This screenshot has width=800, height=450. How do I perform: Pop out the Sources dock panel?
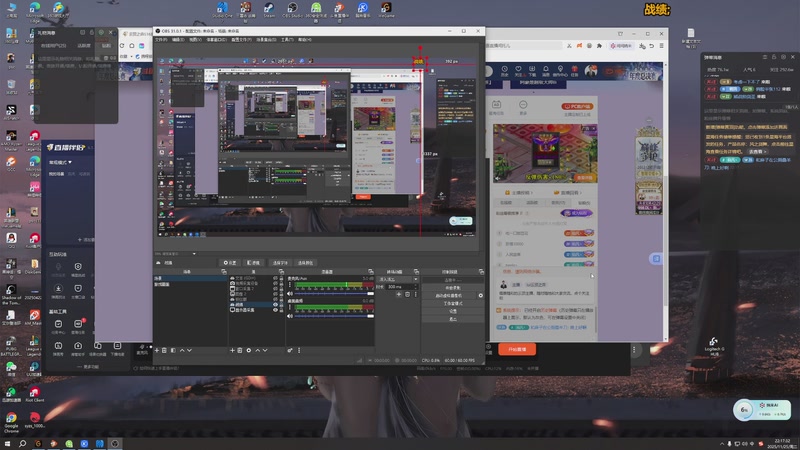coord(281,272)
